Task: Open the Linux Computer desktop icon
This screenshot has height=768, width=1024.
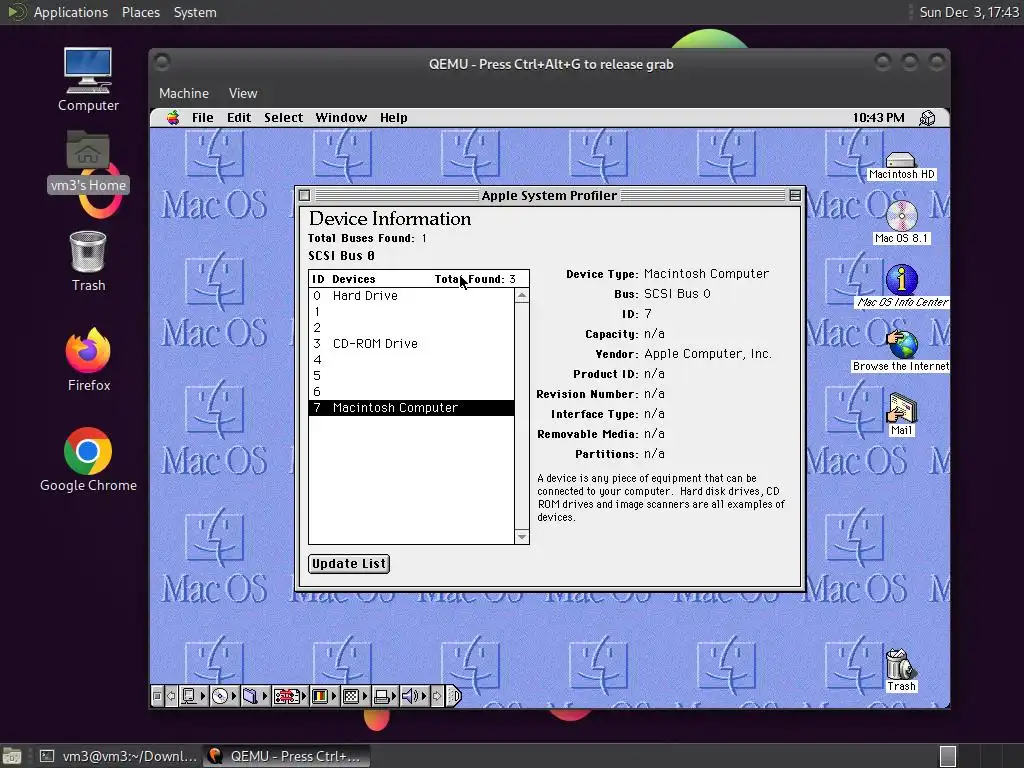Action: (x=88, y=80)
